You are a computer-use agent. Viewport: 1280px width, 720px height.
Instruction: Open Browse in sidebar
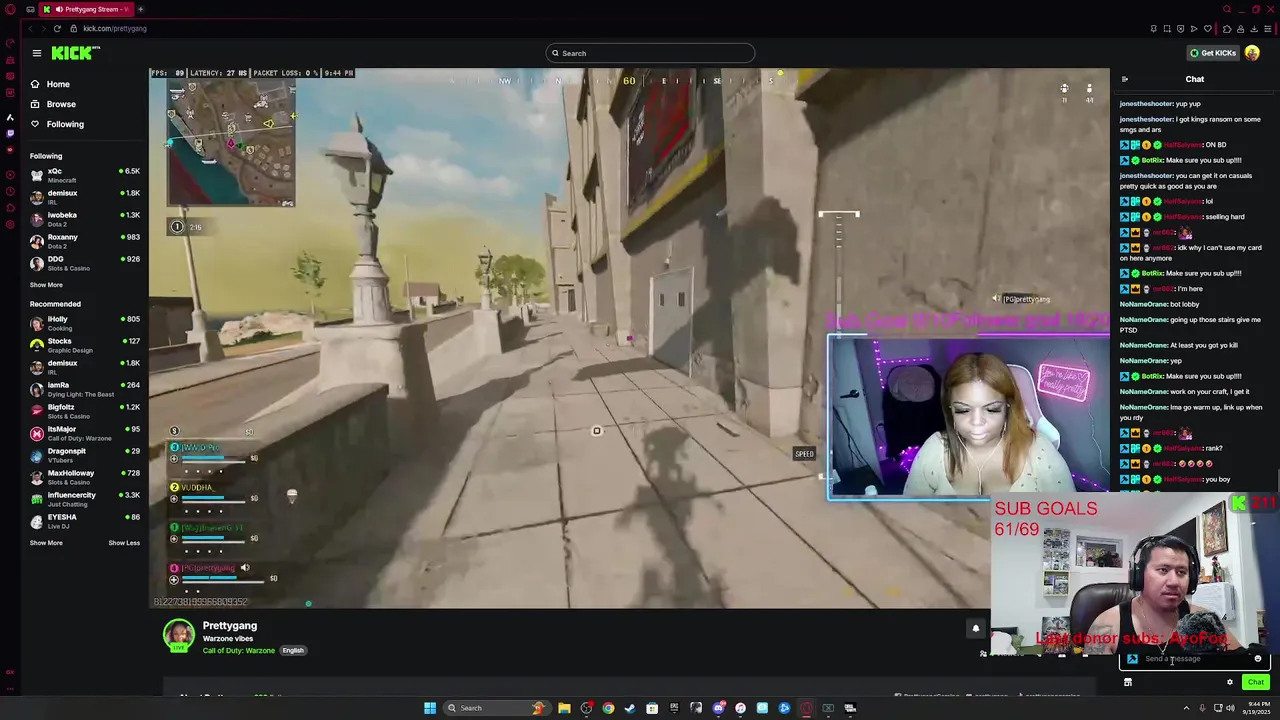tap(60, 104)
